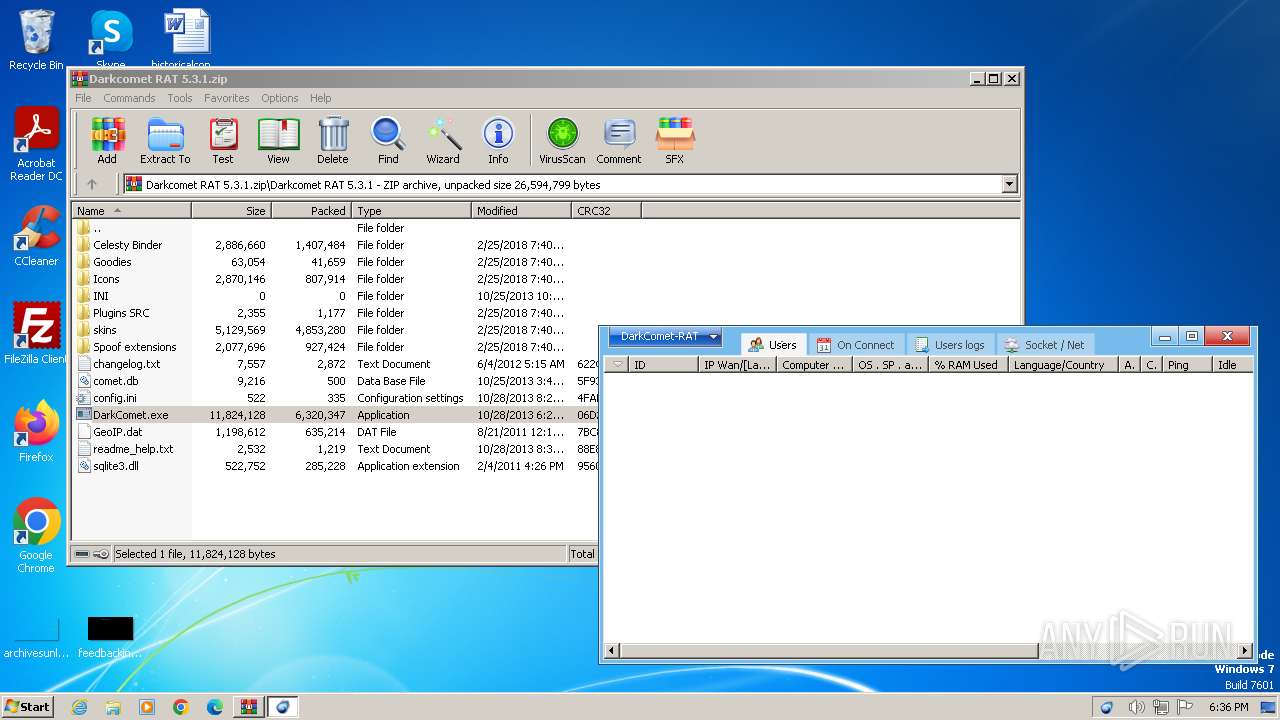Screen dimensions: 1280x720
Task: Expand the archive path address dropdown
Action: [x=1009, y=184]
